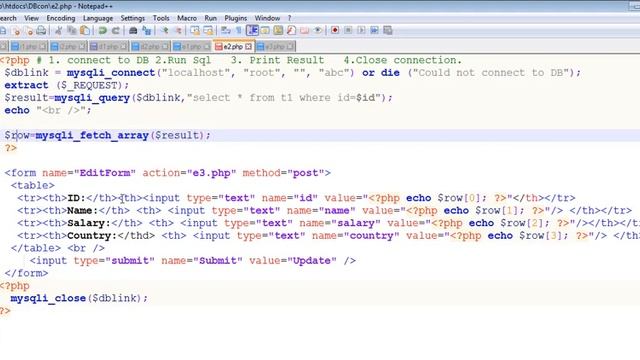640x360 pixels.
Task: Click the Close All documents toolbar icon
Action: coord(29,31)
